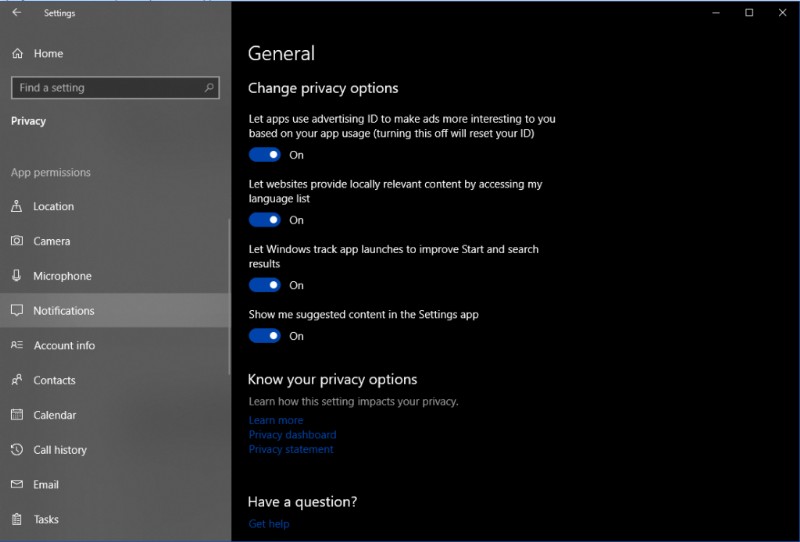Switch off suggested content in Settings toggle
The height and width of the screenshot is (542, 800).
(264, 336)
